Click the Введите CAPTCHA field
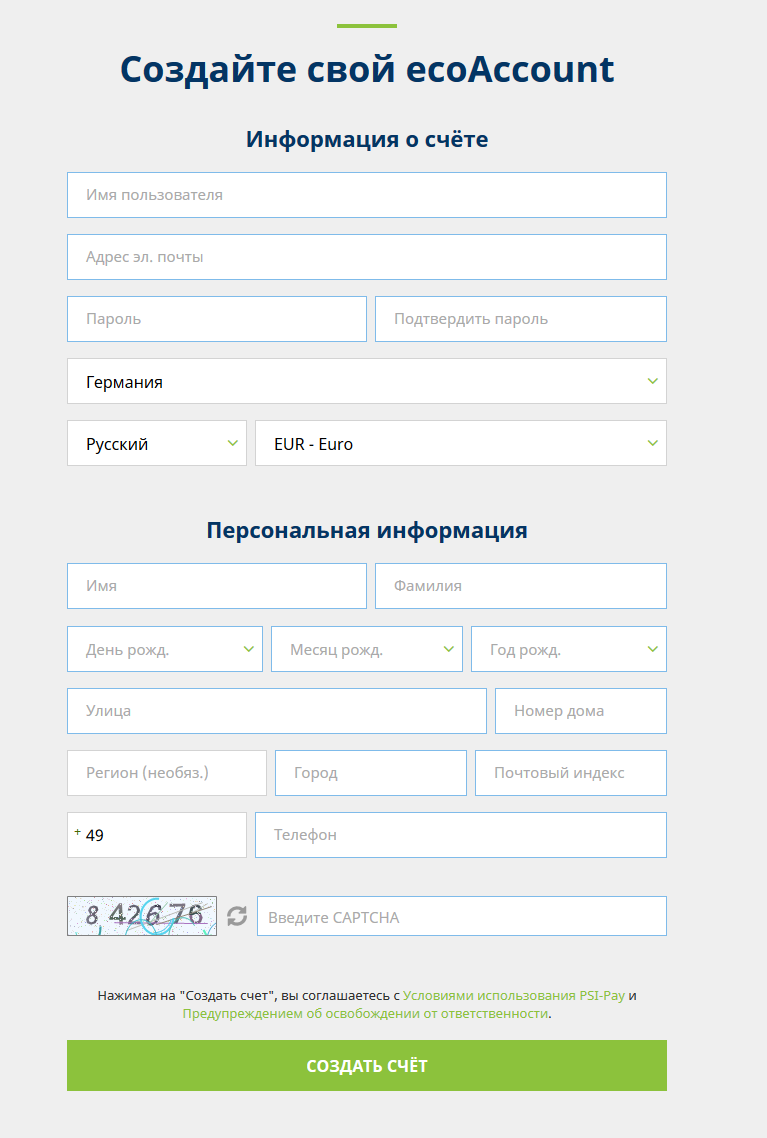The image size is (767, 1138). click(462, 916)
